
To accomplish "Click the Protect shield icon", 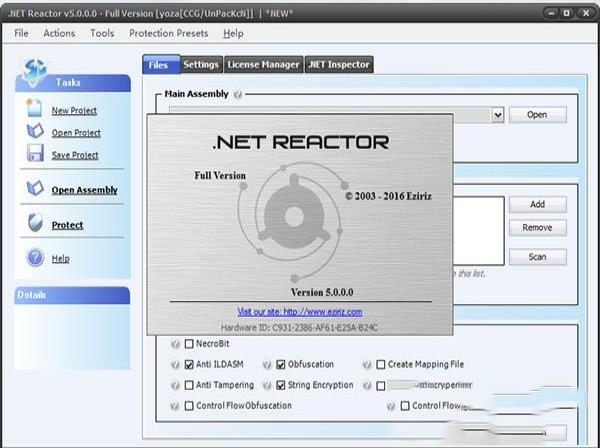I will [x=35, y=222].
